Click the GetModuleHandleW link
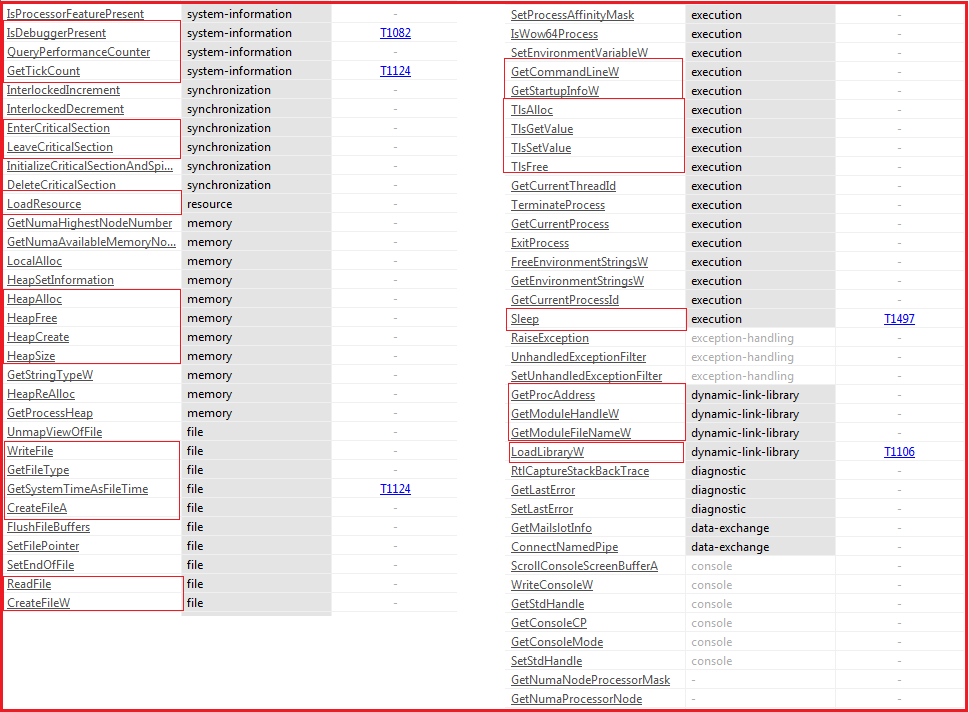969x712 pixels. pyautogui.click(x=565, y=414)
